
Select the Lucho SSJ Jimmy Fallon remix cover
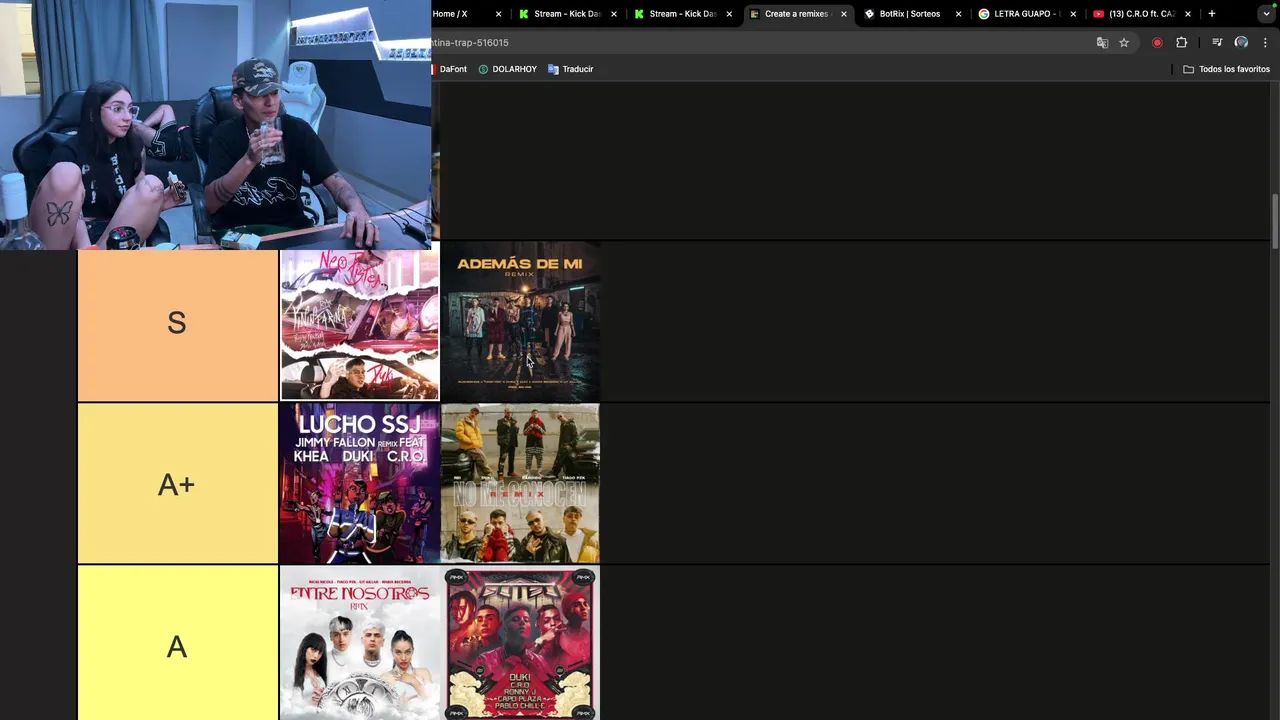(x=359, y=484)
